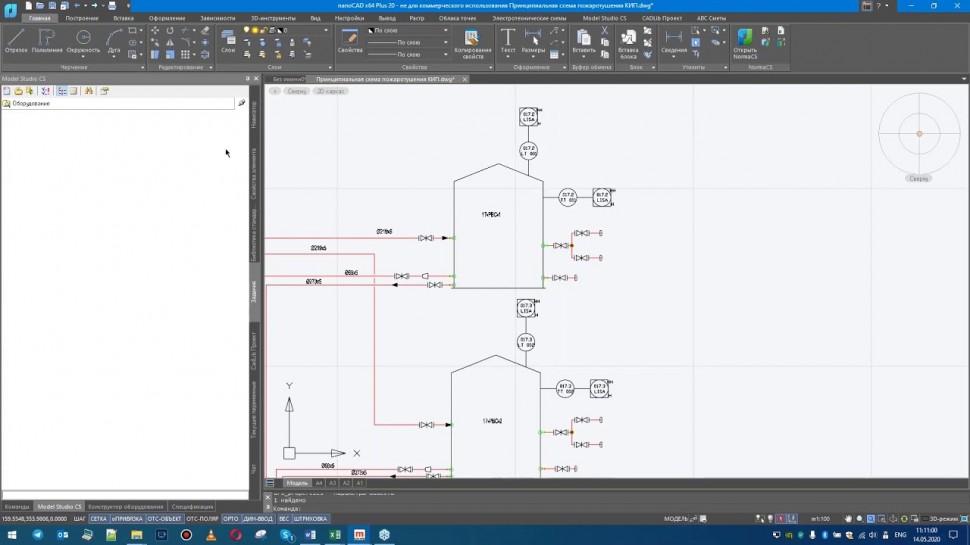Click the Сверху view label button
970x545 pixels.
(x=297, y=91)
